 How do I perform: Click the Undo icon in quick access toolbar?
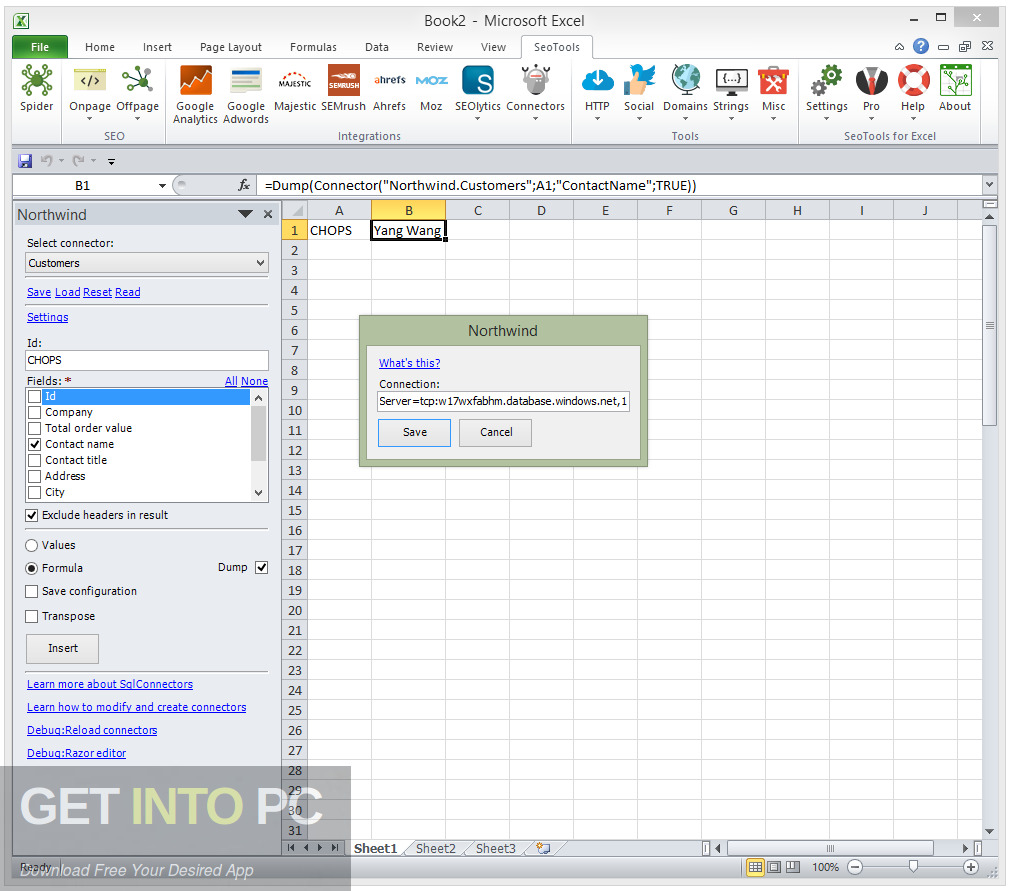(46, 161)
